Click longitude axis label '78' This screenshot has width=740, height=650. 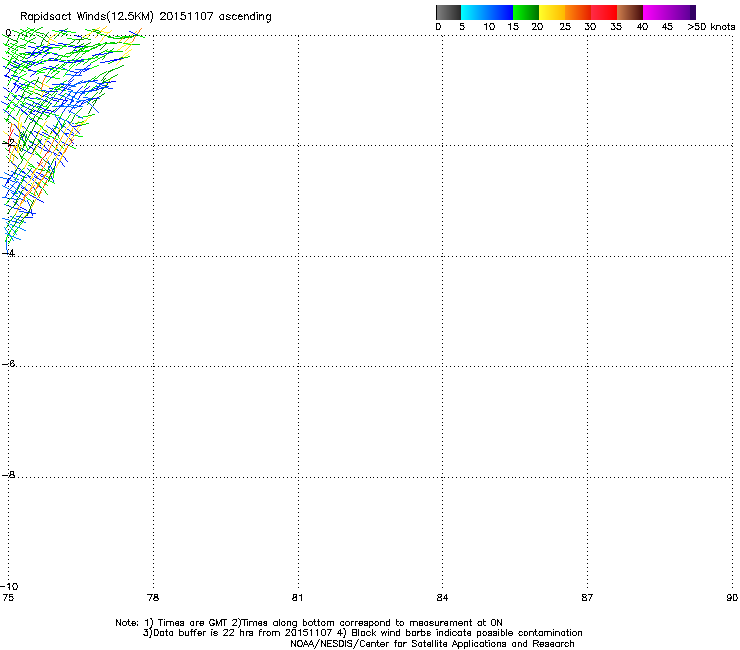(153, 598)
